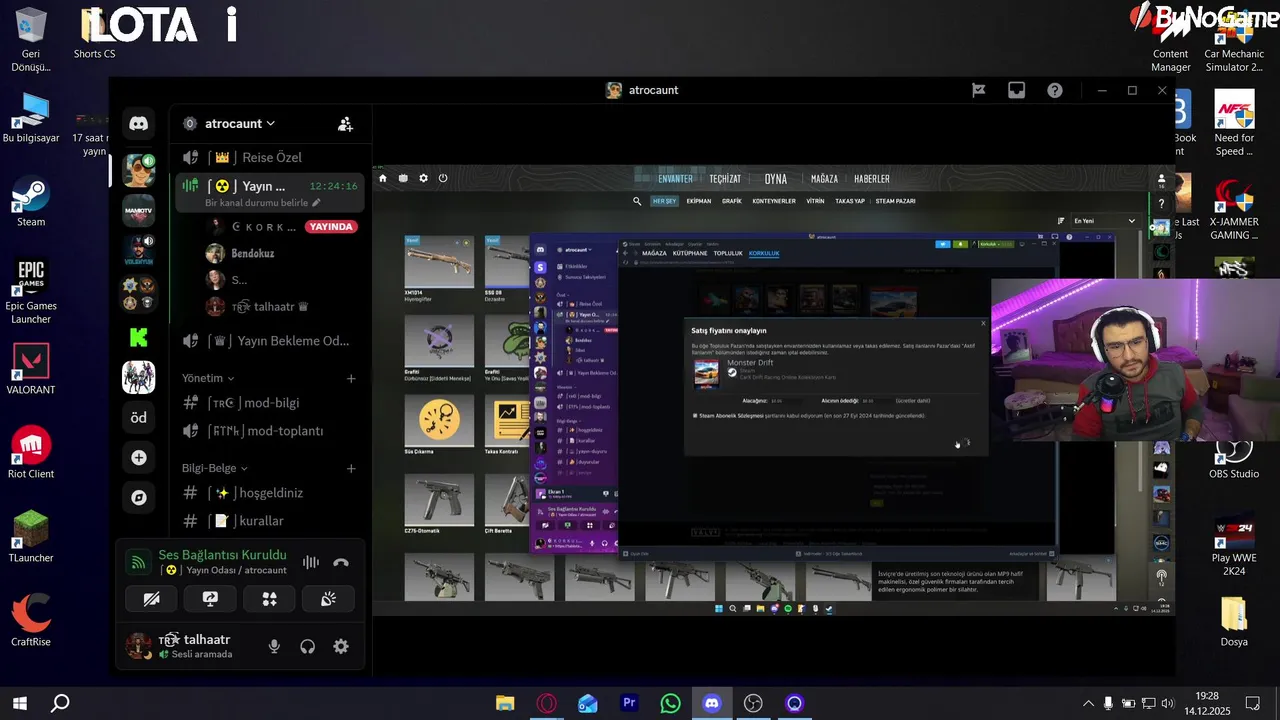
Task: Toggle camera on in voice panel
Action: (151, 599)
